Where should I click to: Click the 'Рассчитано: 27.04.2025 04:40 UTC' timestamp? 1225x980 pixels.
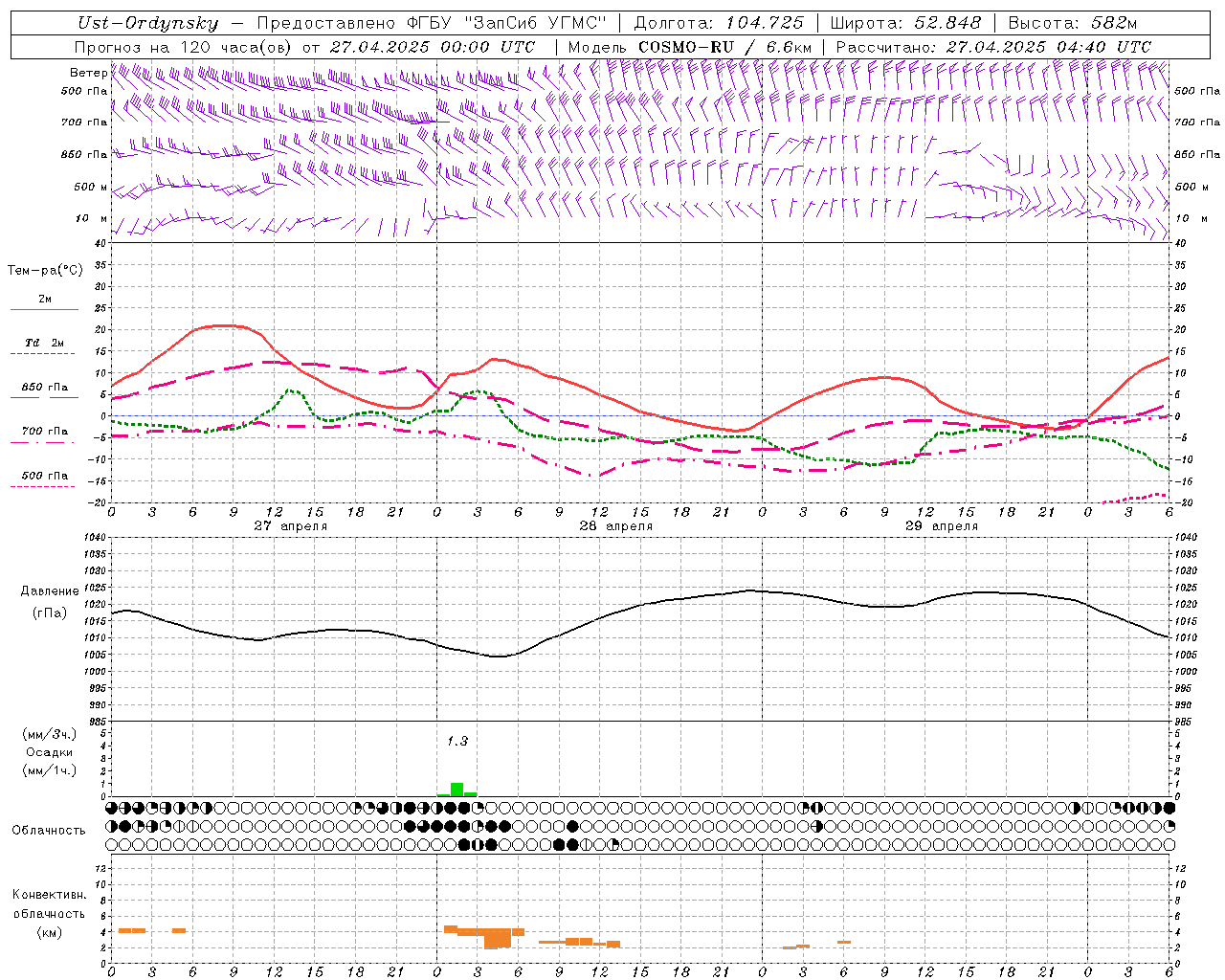point(993,47)
